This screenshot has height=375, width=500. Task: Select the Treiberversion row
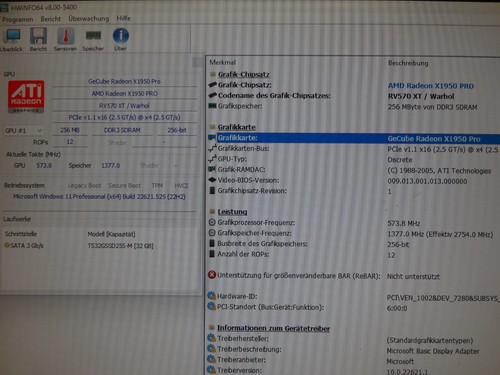pos(353,370)
